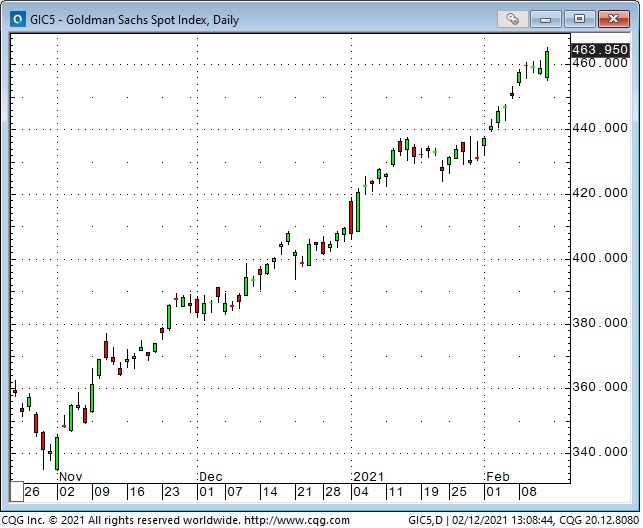Click the date label 14 on time axis
Screen dimensions: 643x528
269,492
